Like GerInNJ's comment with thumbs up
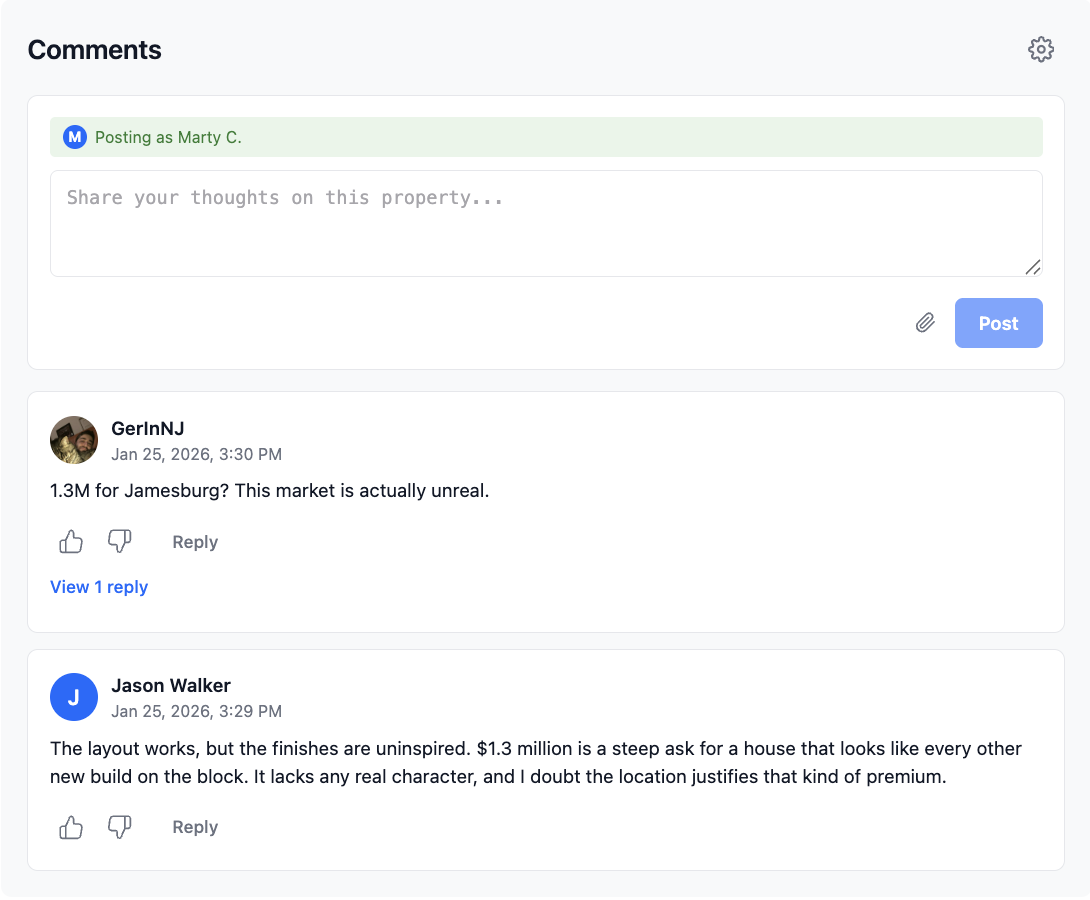1090x900 pixels. (70, 541)
